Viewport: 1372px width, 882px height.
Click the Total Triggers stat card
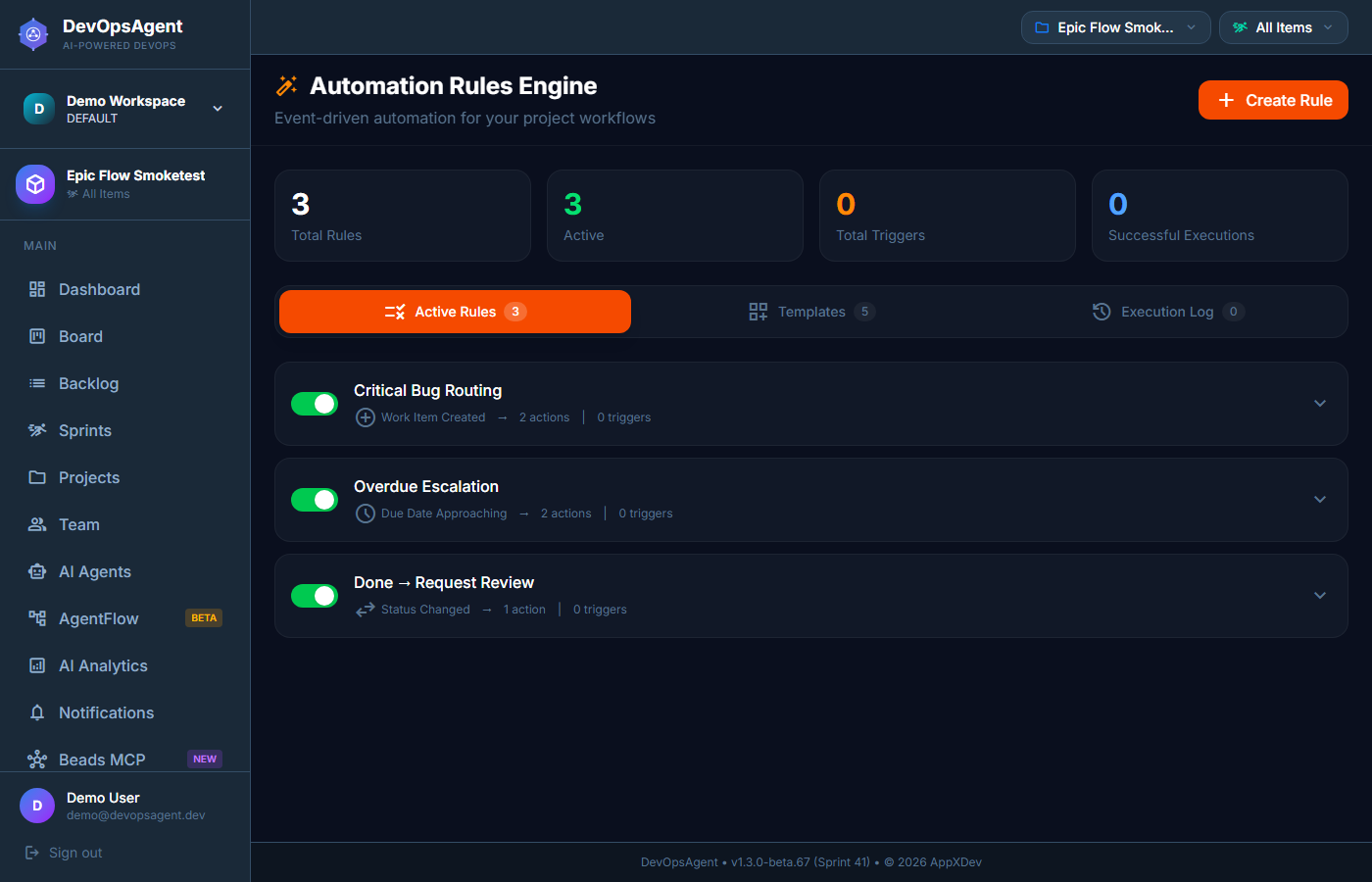(x=947, y=216)
